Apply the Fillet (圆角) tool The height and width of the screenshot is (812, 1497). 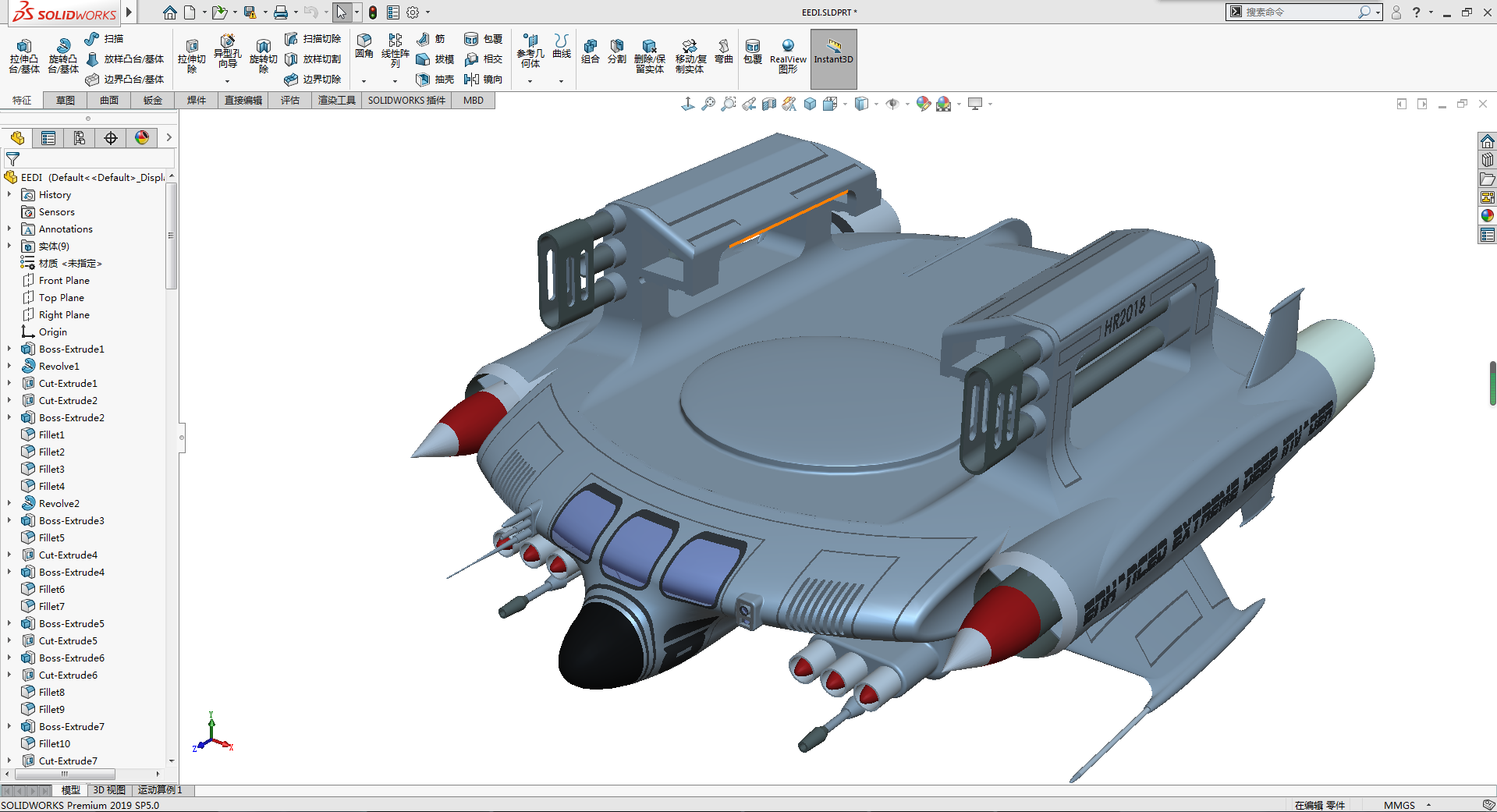(x=364, y=46)
